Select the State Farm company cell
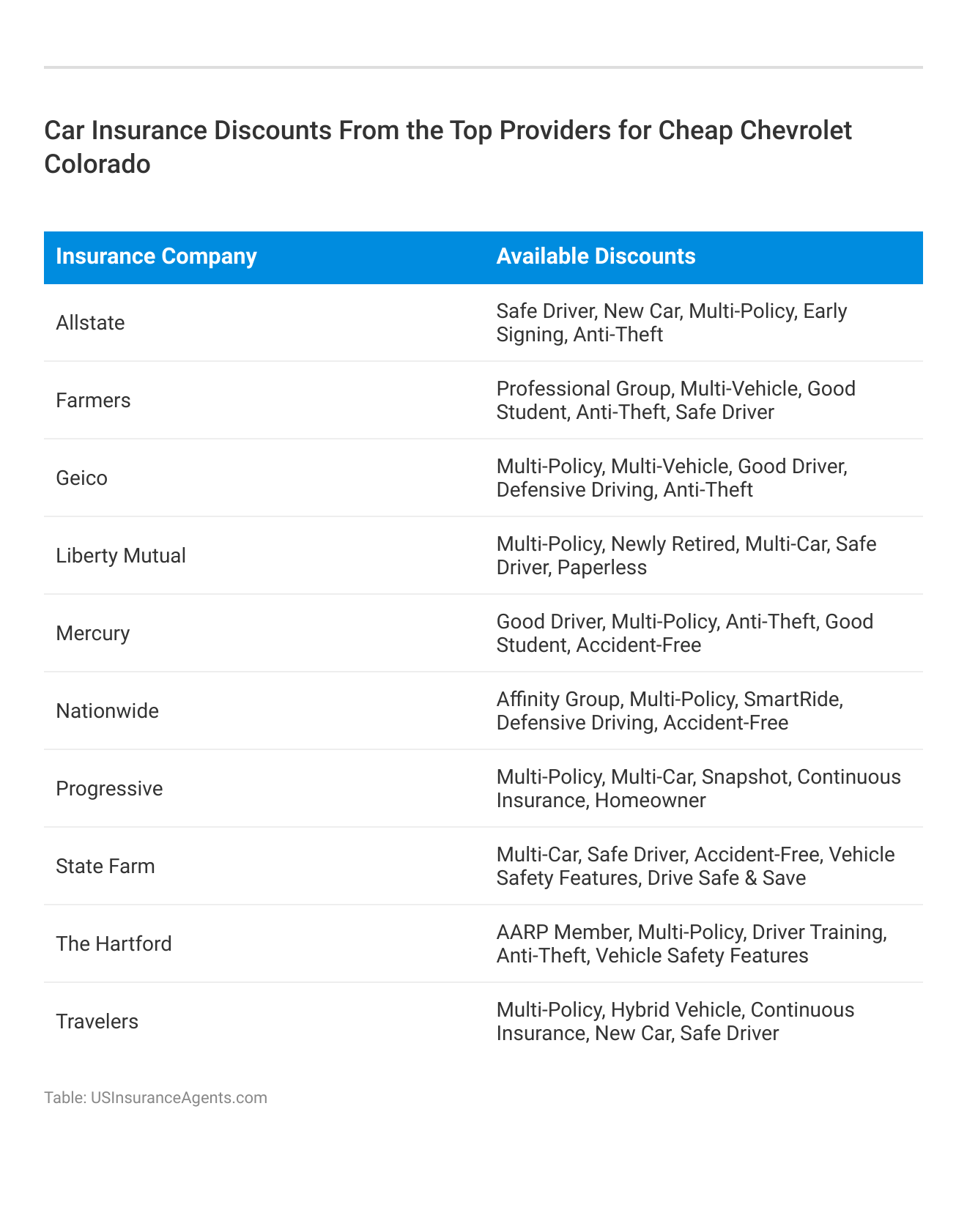Image resolution: width=967 pixels, height=1232 pixels. 105,867
